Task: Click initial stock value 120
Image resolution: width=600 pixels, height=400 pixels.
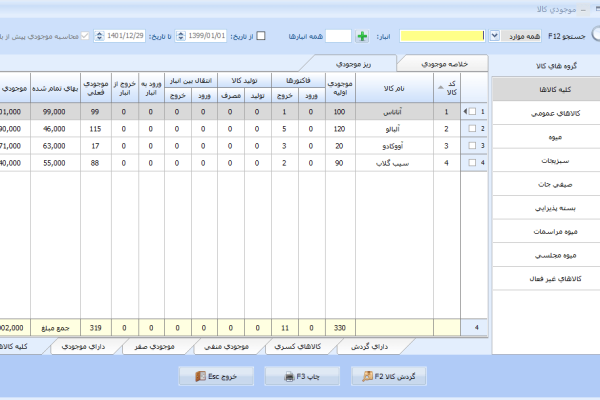Action: (339, 129)
